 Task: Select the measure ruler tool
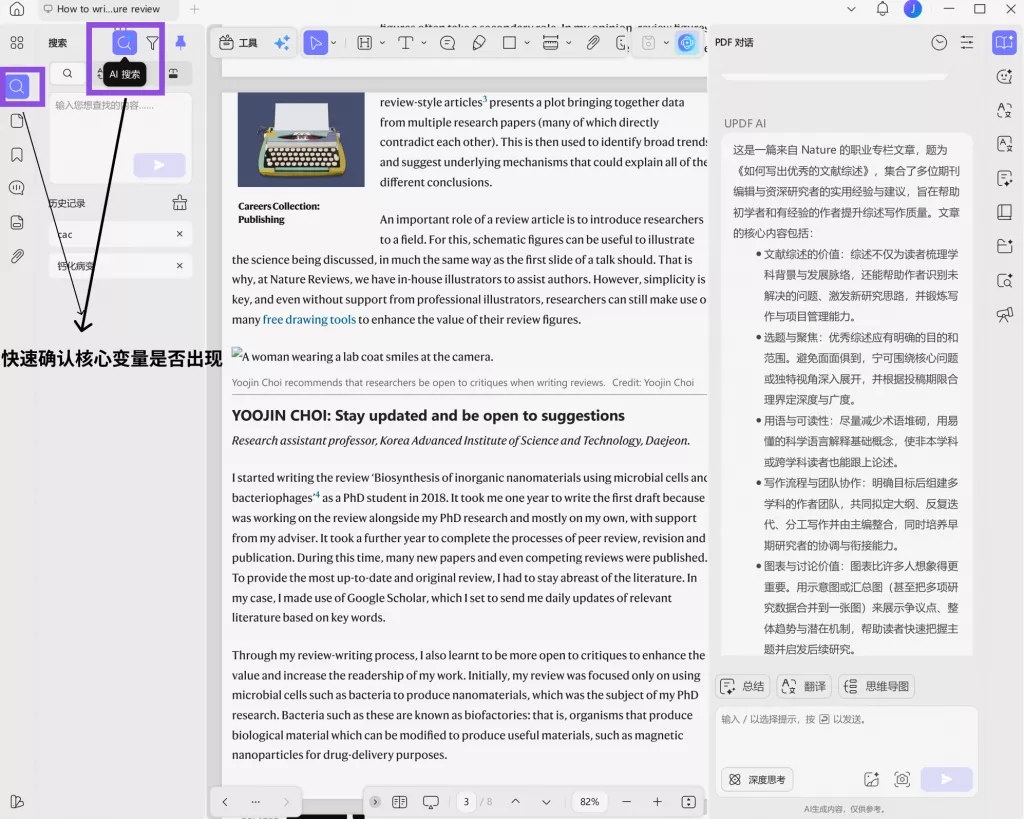coord(551,43)
